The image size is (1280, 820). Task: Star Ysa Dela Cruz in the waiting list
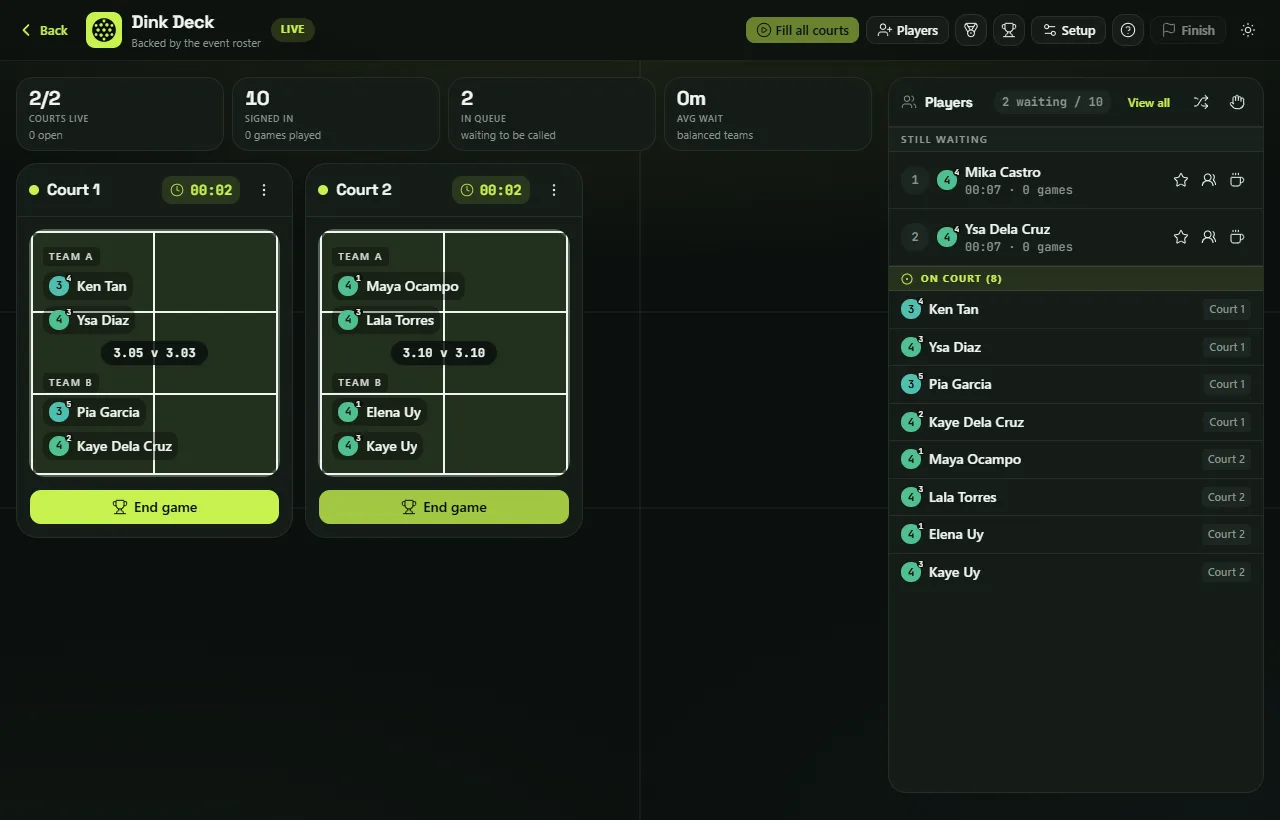point(1181,237)
